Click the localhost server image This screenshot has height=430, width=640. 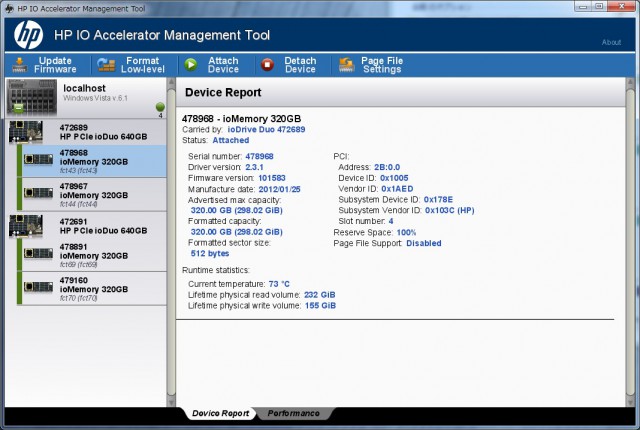pyautogui.click(x=30, y=98)
